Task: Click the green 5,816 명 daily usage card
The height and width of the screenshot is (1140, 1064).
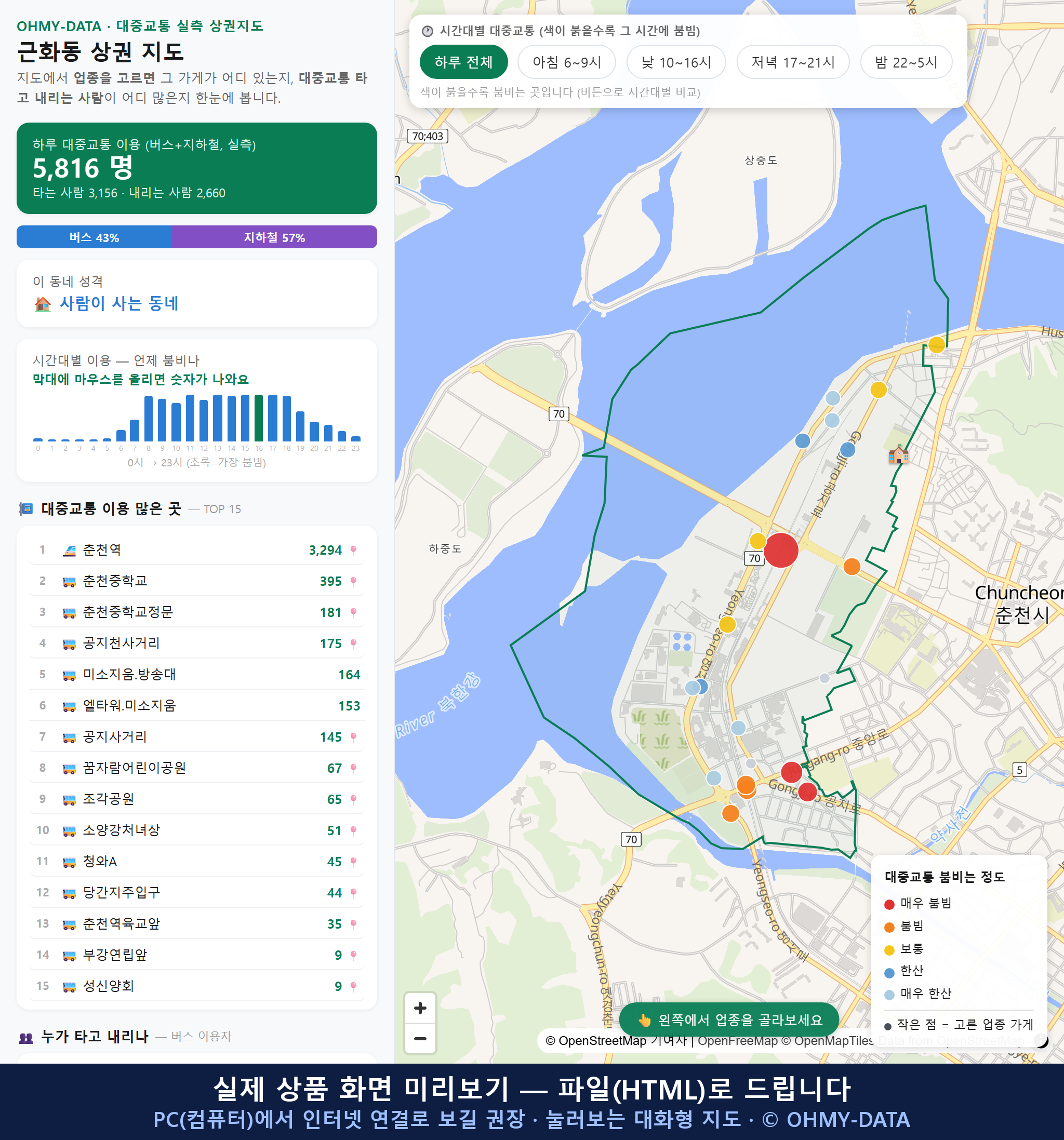Action: coord(197,168)
